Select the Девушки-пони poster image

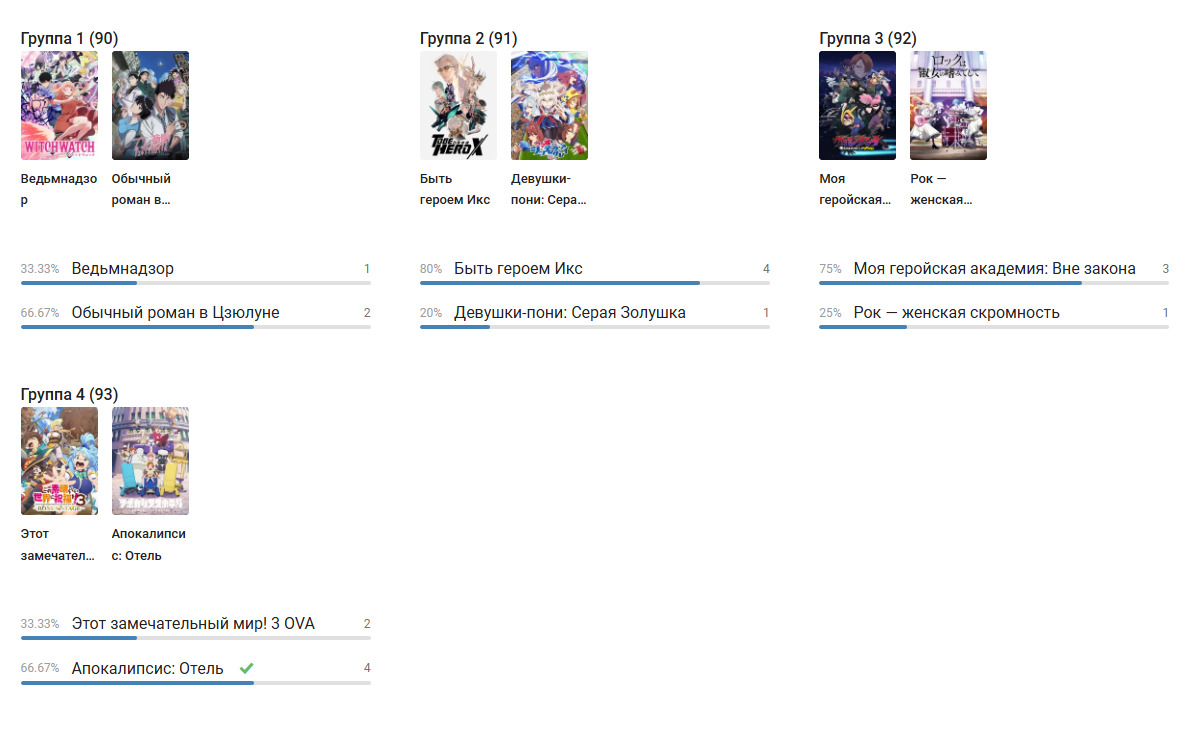pos(549,106)
